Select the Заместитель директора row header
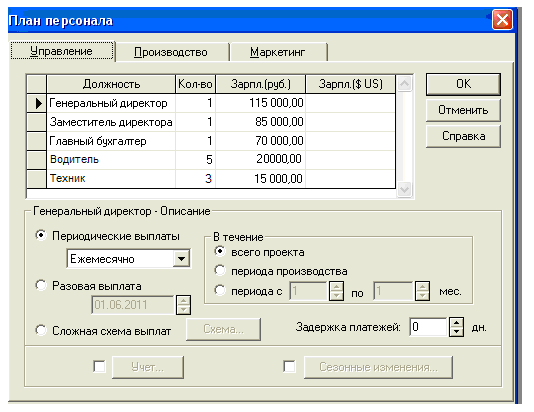 [x=37, y=122]
